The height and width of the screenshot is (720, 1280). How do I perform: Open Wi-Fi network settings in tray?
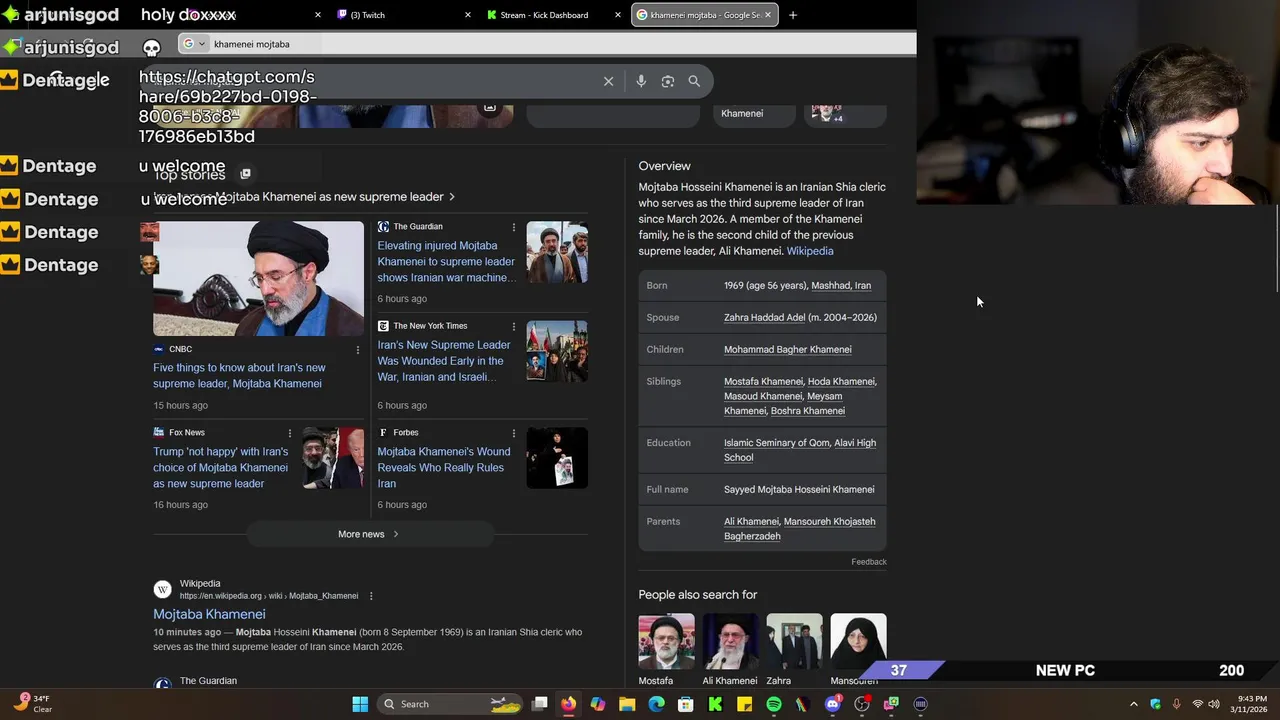tap(1197, 704)
